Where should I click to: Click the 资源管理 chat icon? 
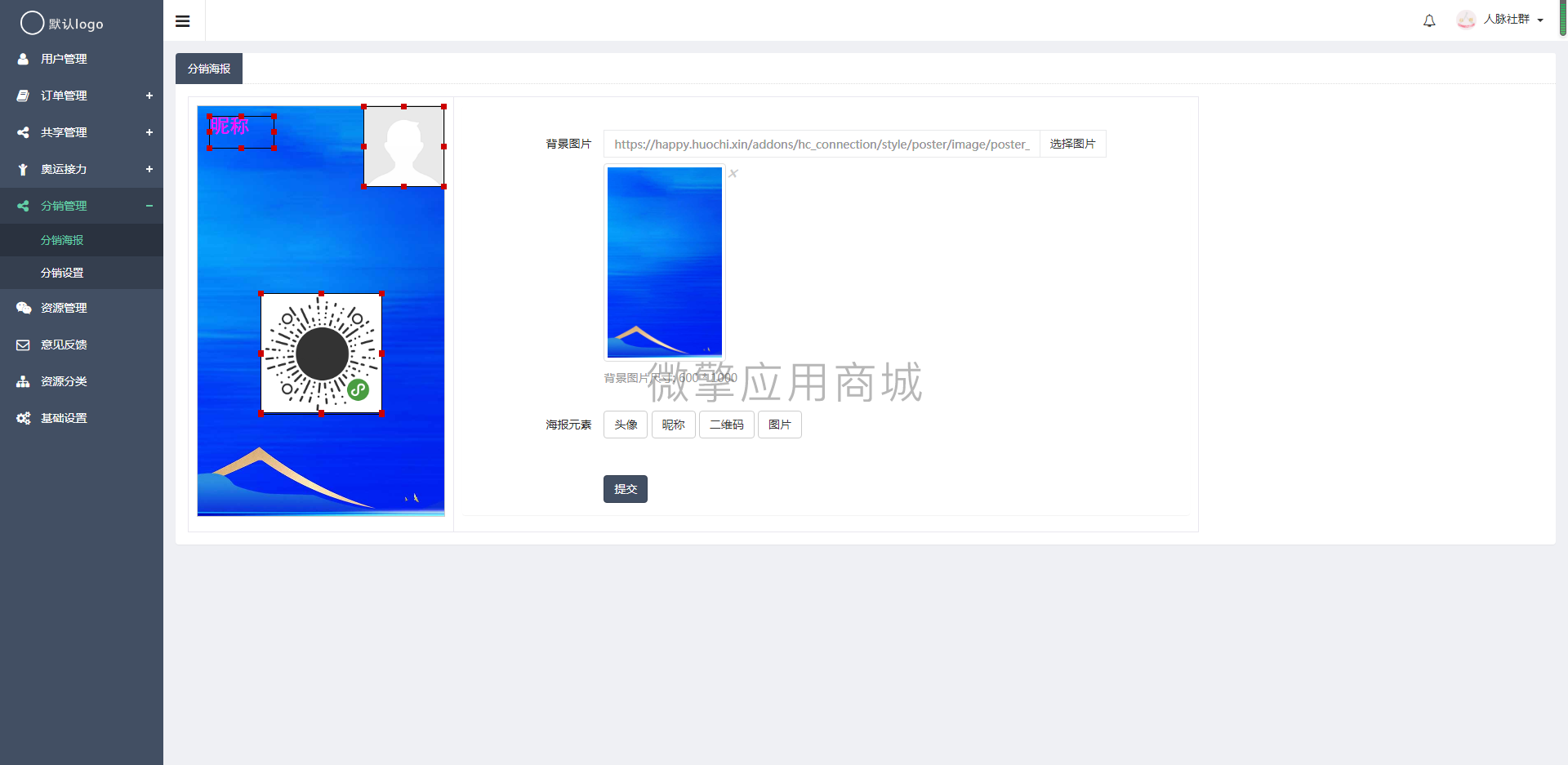tap(24, 308)
